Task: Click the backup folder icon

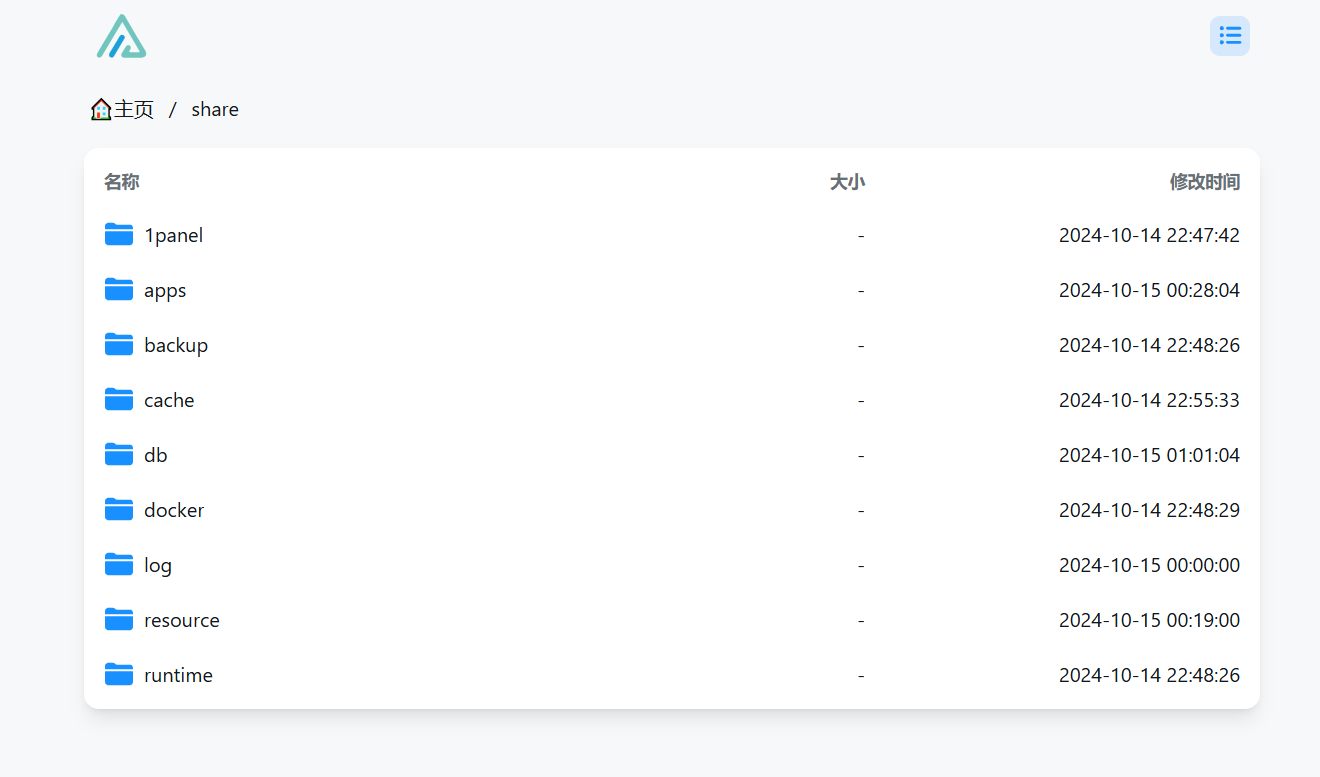Action: tap(119, 345)
